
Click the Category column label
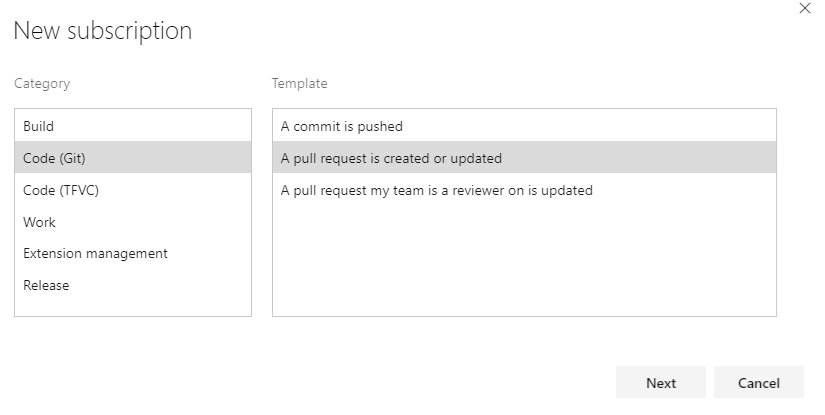point(42,84)
